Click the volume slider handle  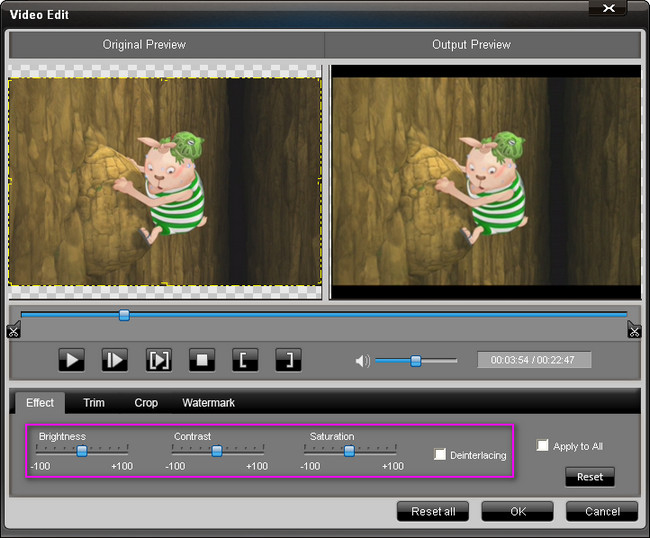click(416, 361)
